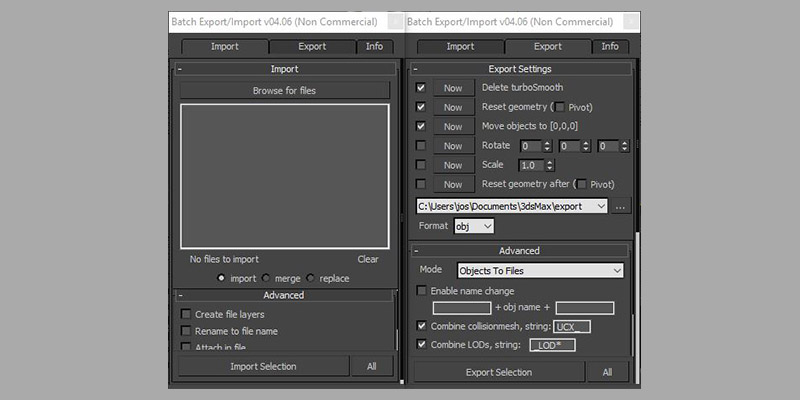Screen dimensions: 800x400
Task: Click Now button beside Move objects to [0,0,0]
Action: (x=453, y=127)
